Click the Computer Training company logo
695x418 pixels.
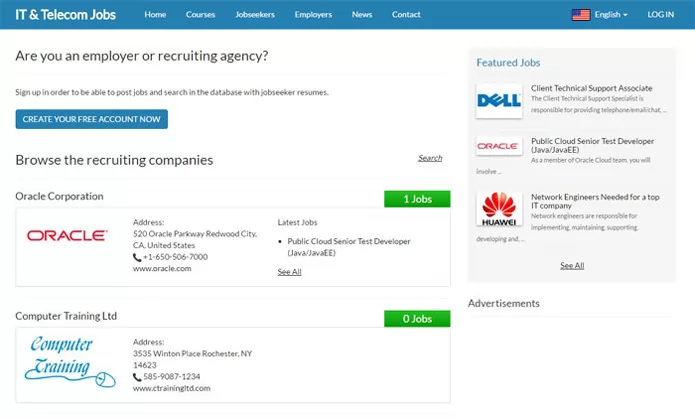pos(63,361)
